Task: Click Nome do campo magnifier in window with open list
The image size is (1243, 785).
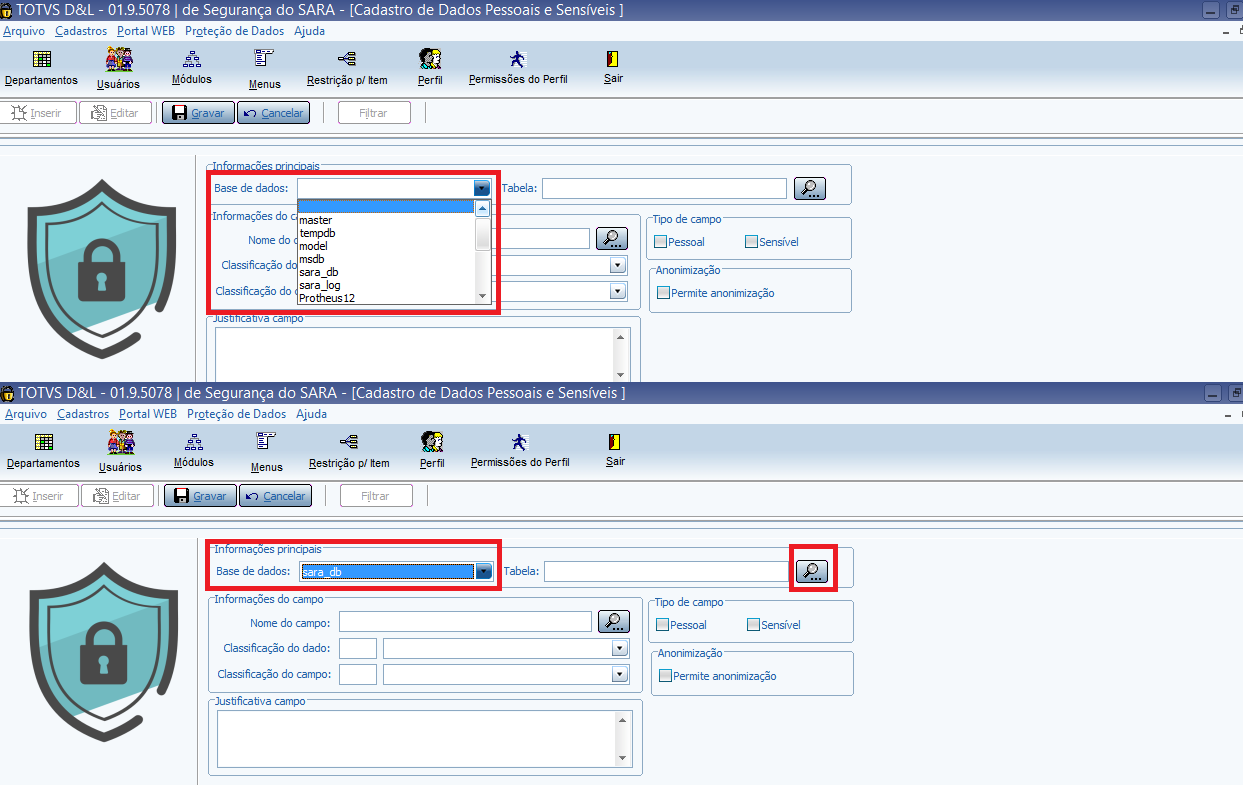Action: tap(612, 238)
